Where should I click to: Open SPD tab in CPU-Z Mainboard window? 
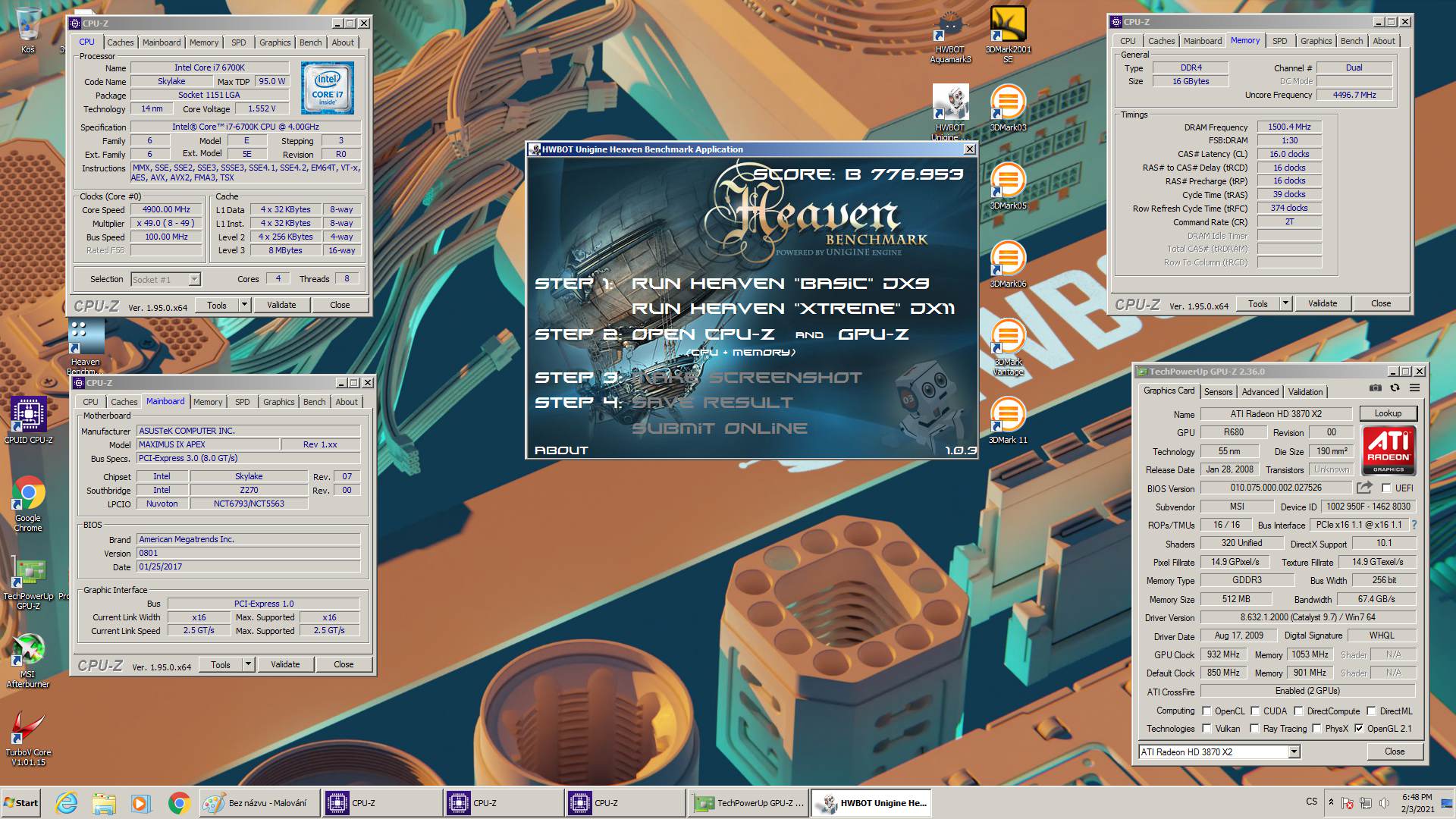tap(243, 402)
